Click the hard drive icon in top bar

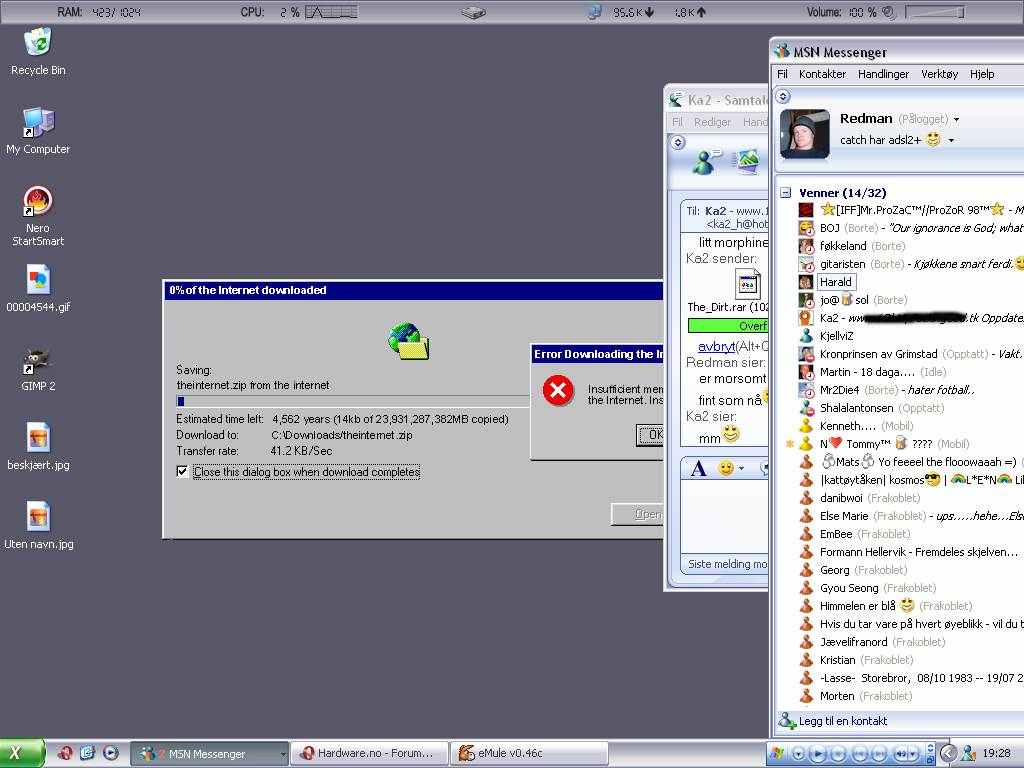point(473,12)
